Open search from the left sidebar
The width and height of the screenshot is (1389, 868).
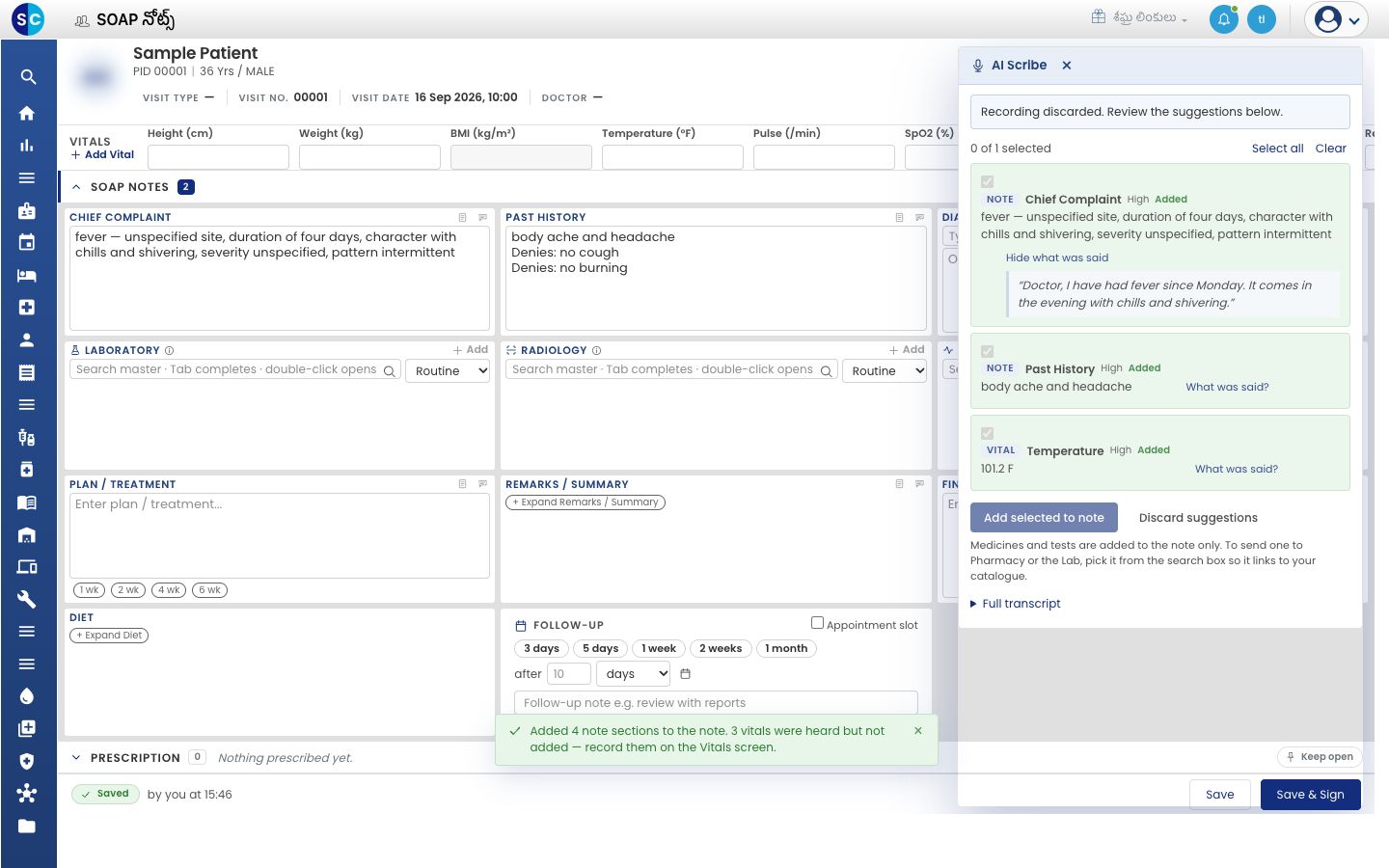27,77
